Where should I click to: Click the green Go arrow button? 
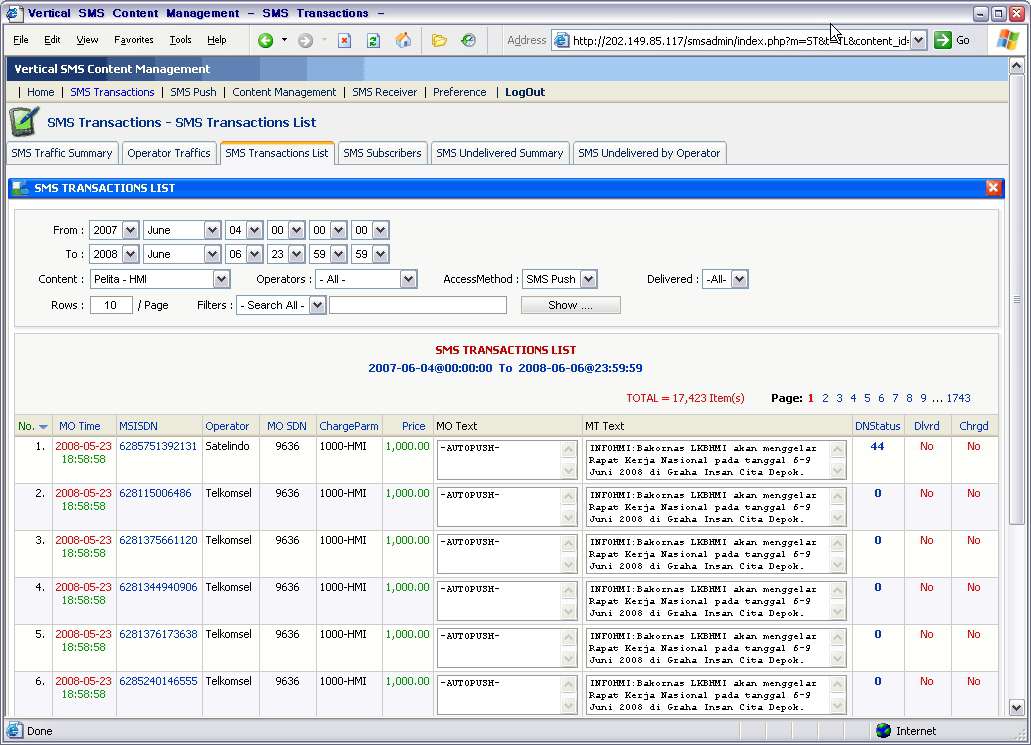tap(942, 41)
